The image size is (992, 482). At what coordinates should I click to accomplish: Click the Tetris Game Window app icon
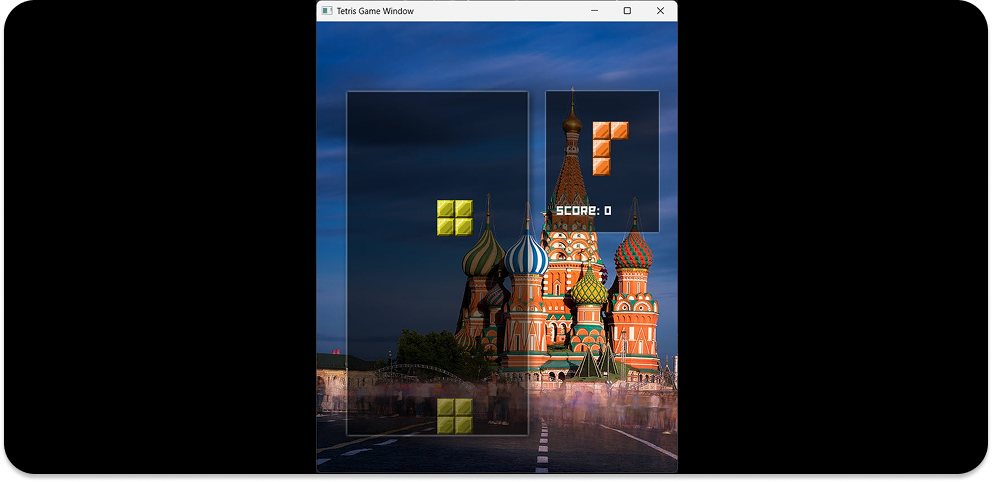point(327,11)
